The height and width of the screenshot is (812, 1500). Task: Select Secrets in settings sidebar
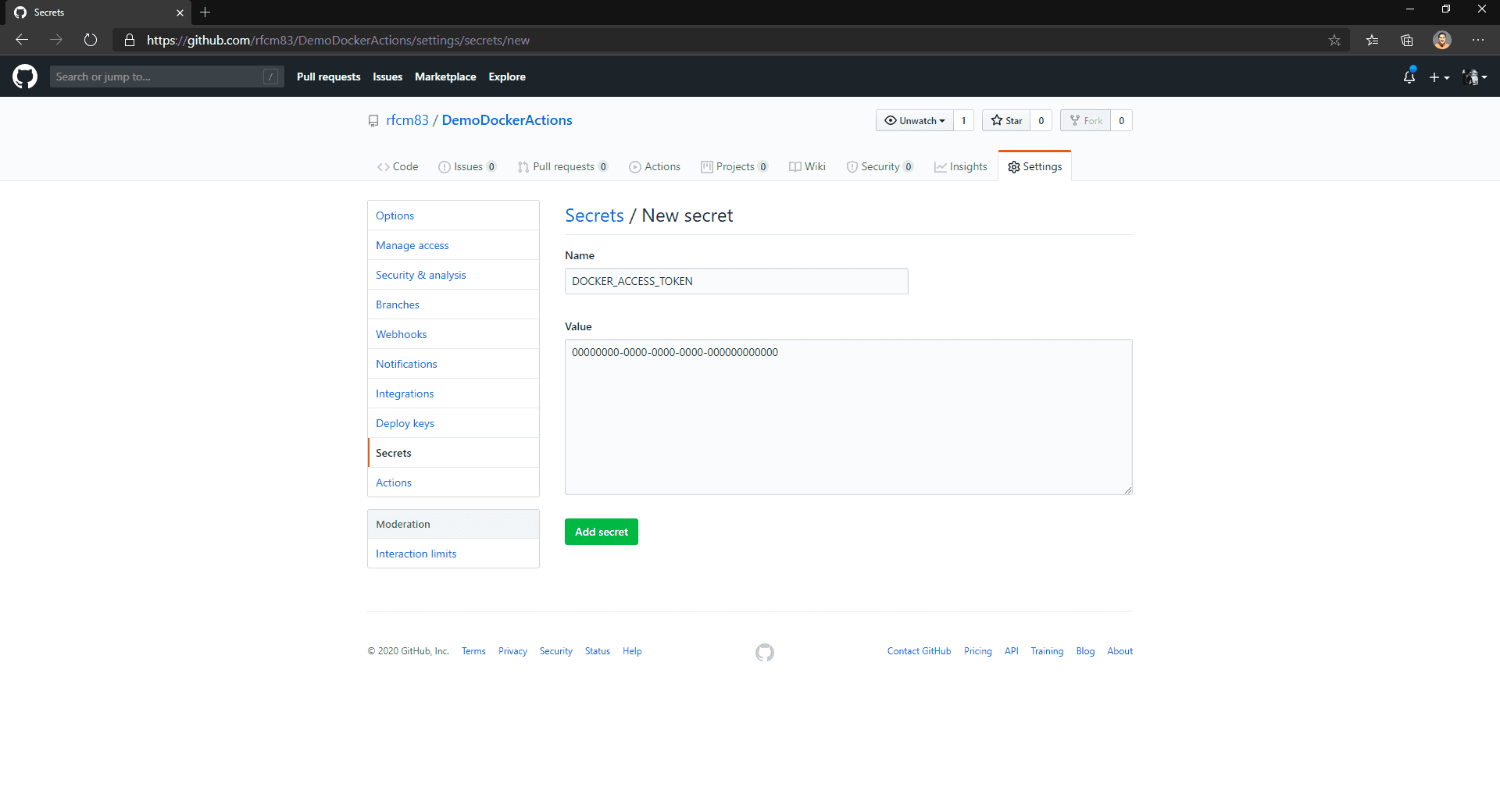pos(453,453)
